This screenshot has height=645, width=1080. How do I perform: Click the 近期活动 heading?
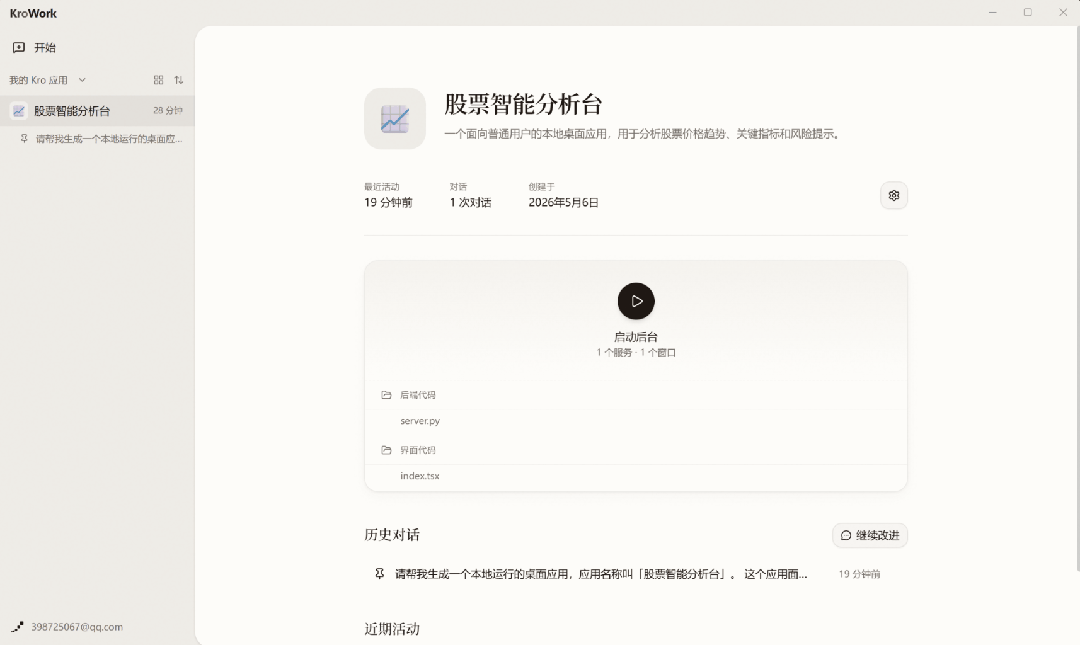[x=392, y=628]
